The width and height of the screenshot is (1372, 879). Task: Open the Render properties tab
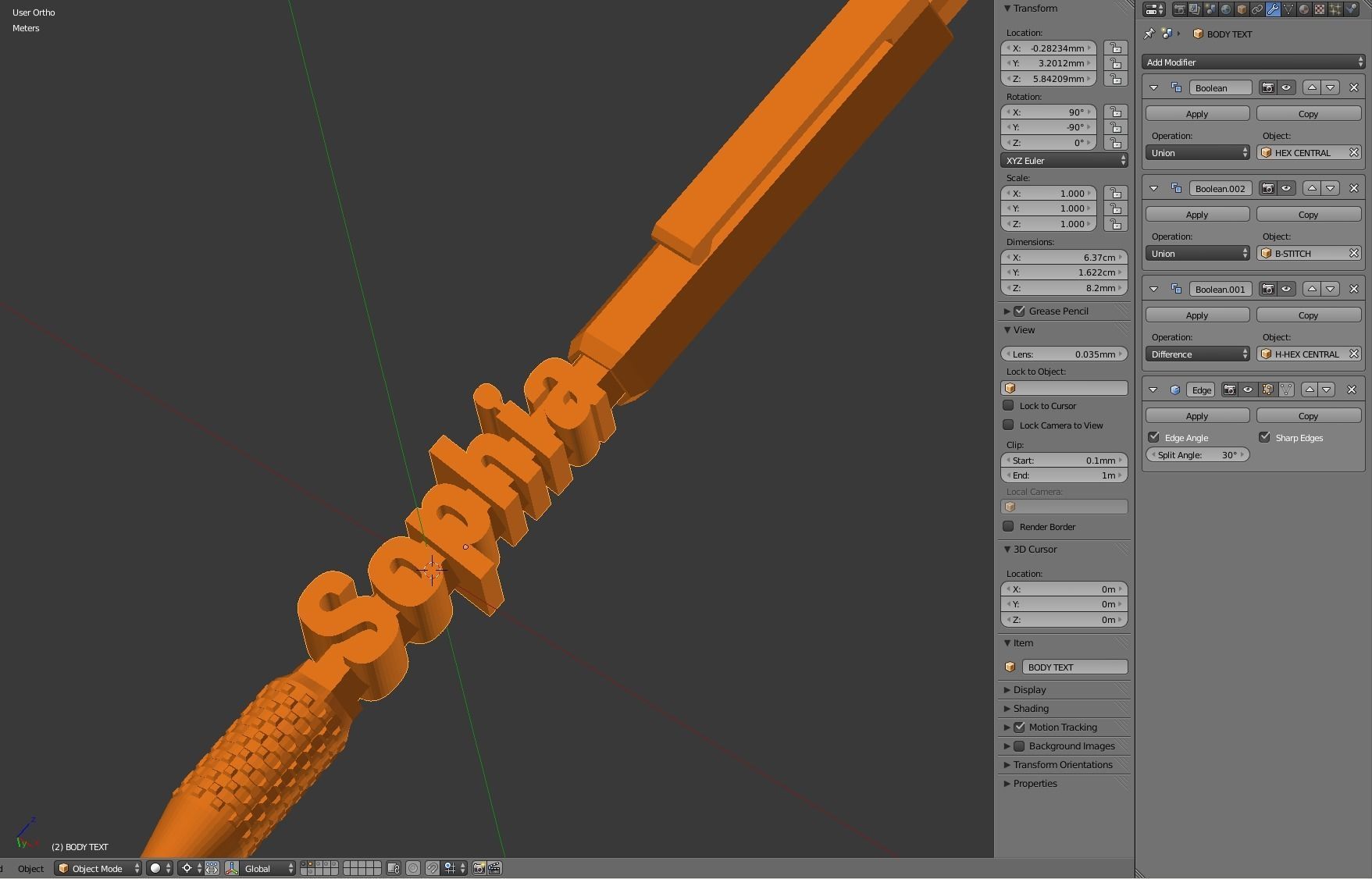1179,9
